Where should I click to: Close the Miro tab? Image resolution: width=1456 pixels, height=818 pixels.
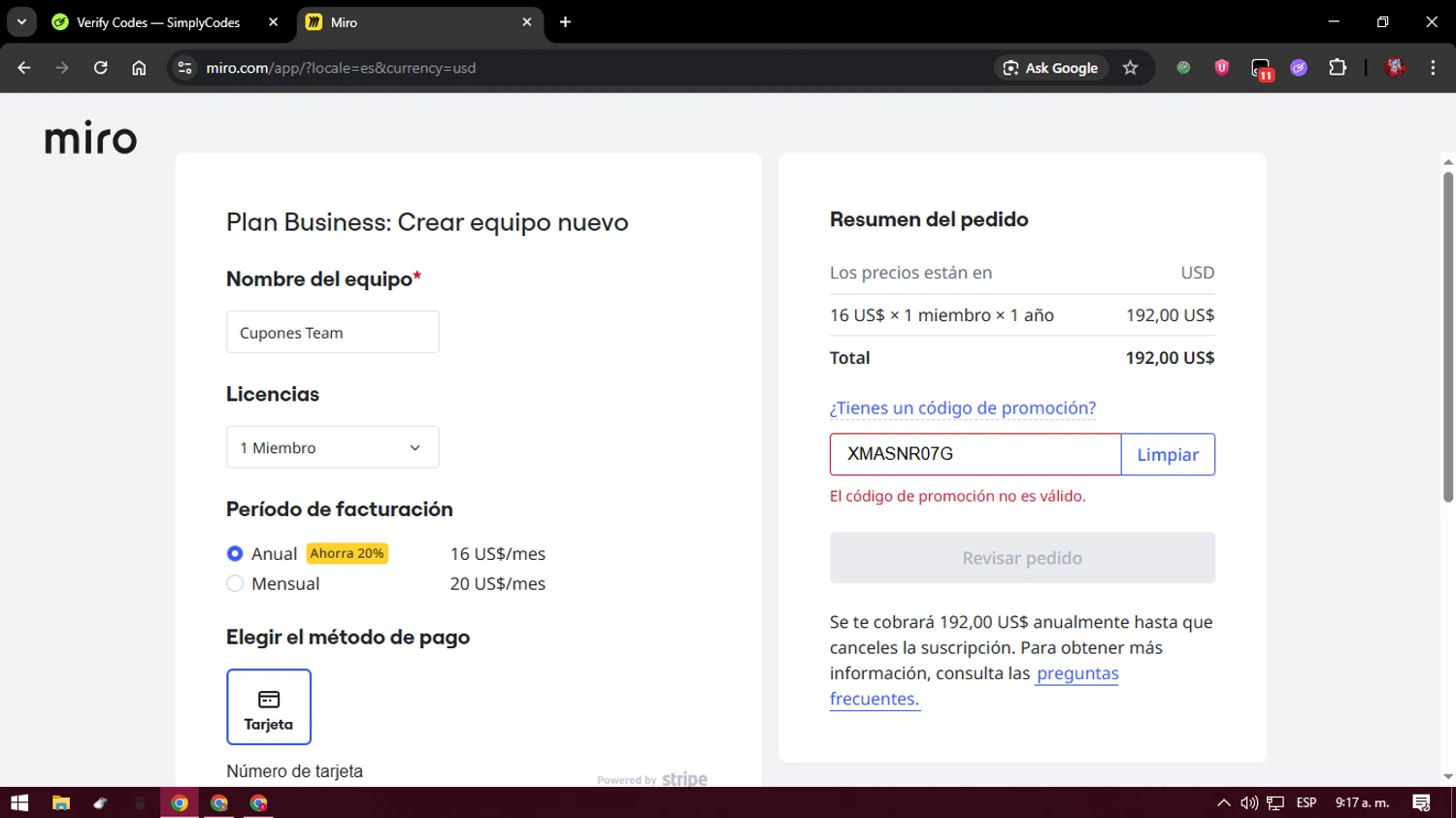(x=526, y=21)
